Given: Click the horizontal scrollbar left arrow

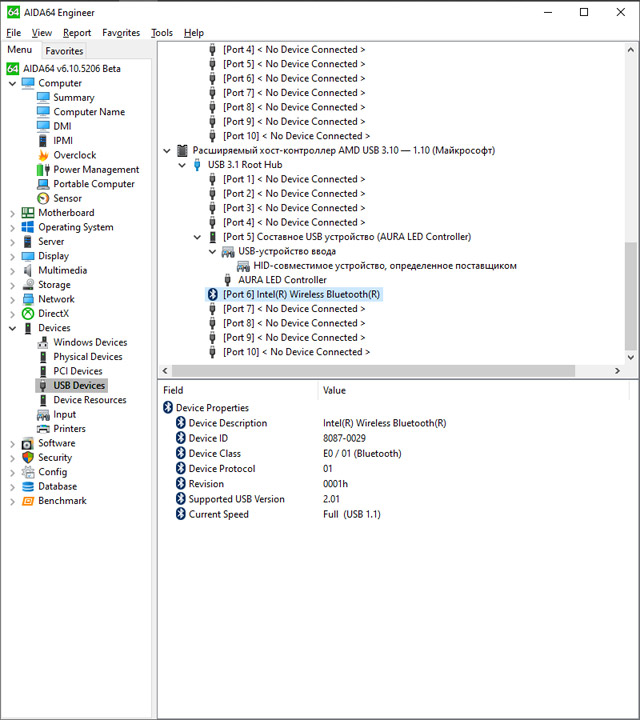Looking at the screenshot, I should tap(165, 371).
